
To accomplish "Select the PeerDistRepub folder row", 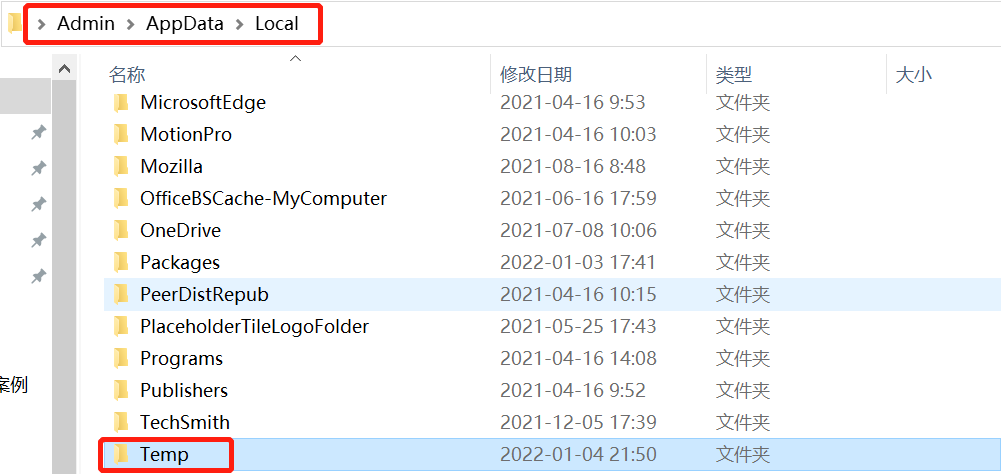I will click(x=552, y=294).
